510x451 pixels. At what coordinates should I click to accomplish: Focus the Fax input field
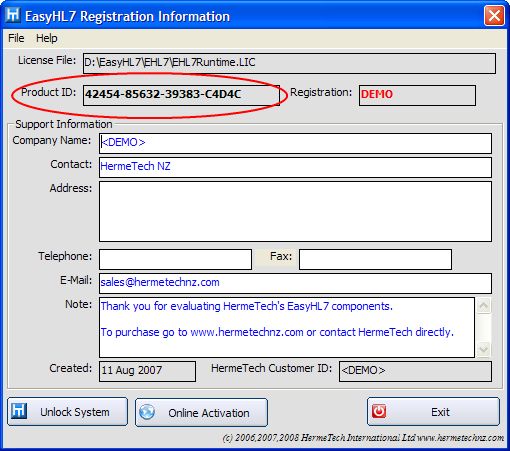(x=375, y=259)
